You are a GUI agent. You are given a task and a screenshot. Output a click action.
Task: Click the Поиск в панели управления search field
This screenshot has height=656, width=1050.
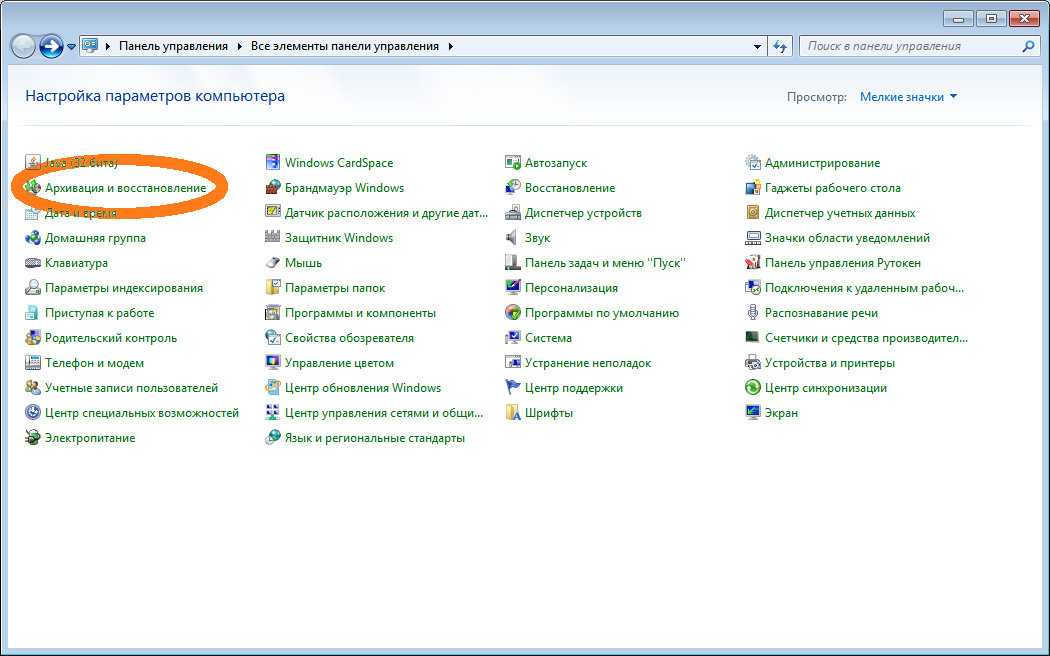(910, 46)
